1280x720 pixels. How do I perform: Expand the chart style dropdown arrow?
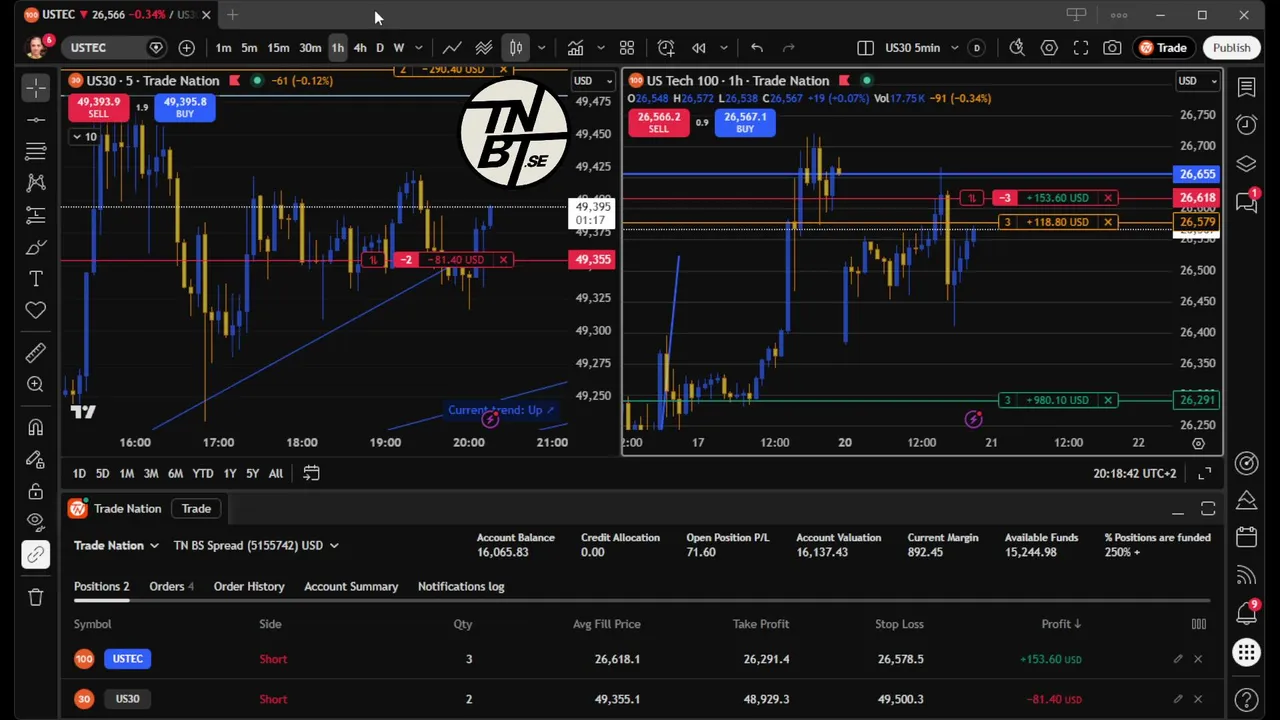coord(541,48)
